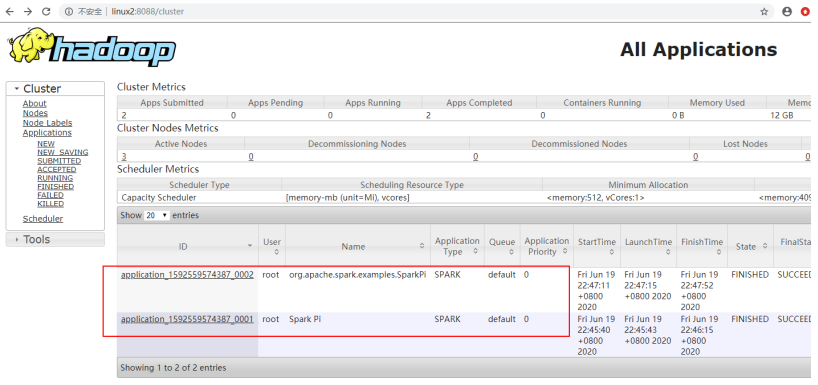Sort the table by LaunchTime column
The width and height of the screenshot is (818, 385).
pyautogui.click(x=648, y=246)
